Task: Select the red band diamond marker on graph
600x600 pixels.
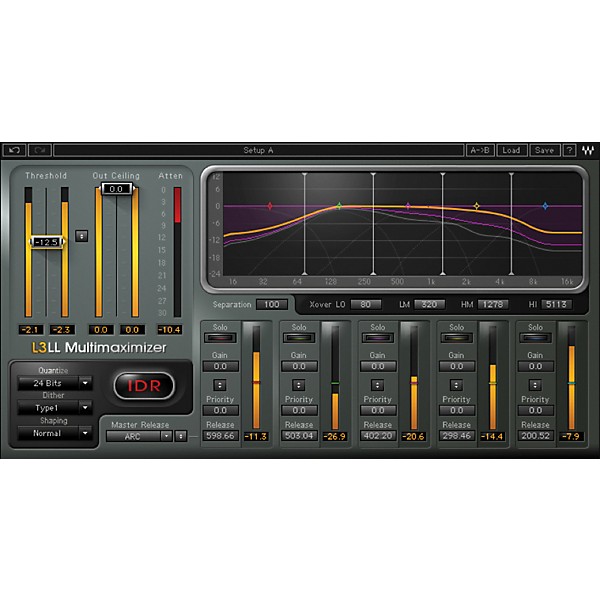Action: 270,206
